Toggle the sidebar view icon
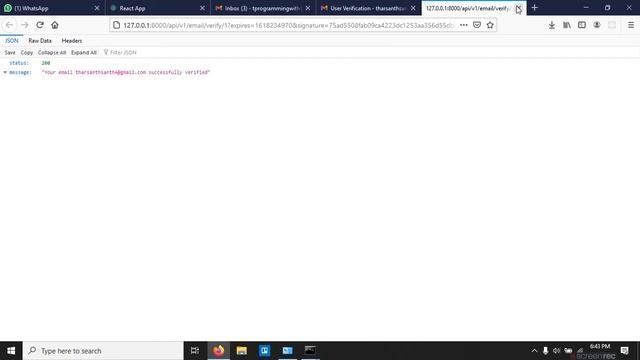640x360 pixels. 582,25
